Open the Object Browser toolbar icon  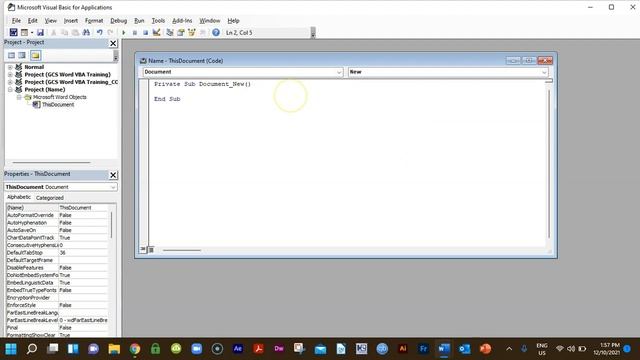[191, 32]
